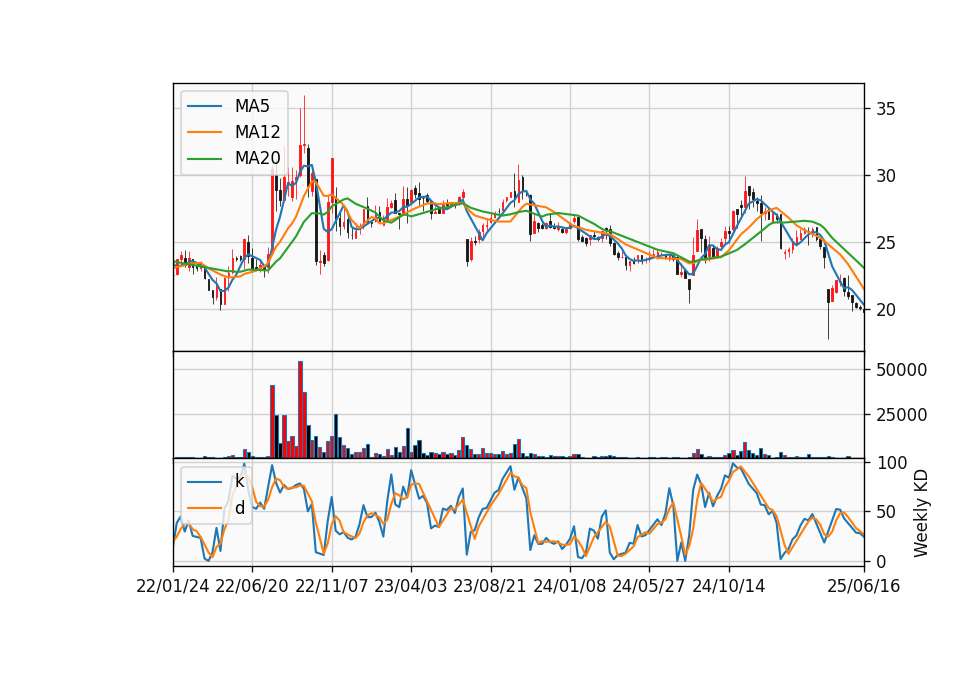Click the KD axis value 100
960x690 pixels.
[892, 463]
